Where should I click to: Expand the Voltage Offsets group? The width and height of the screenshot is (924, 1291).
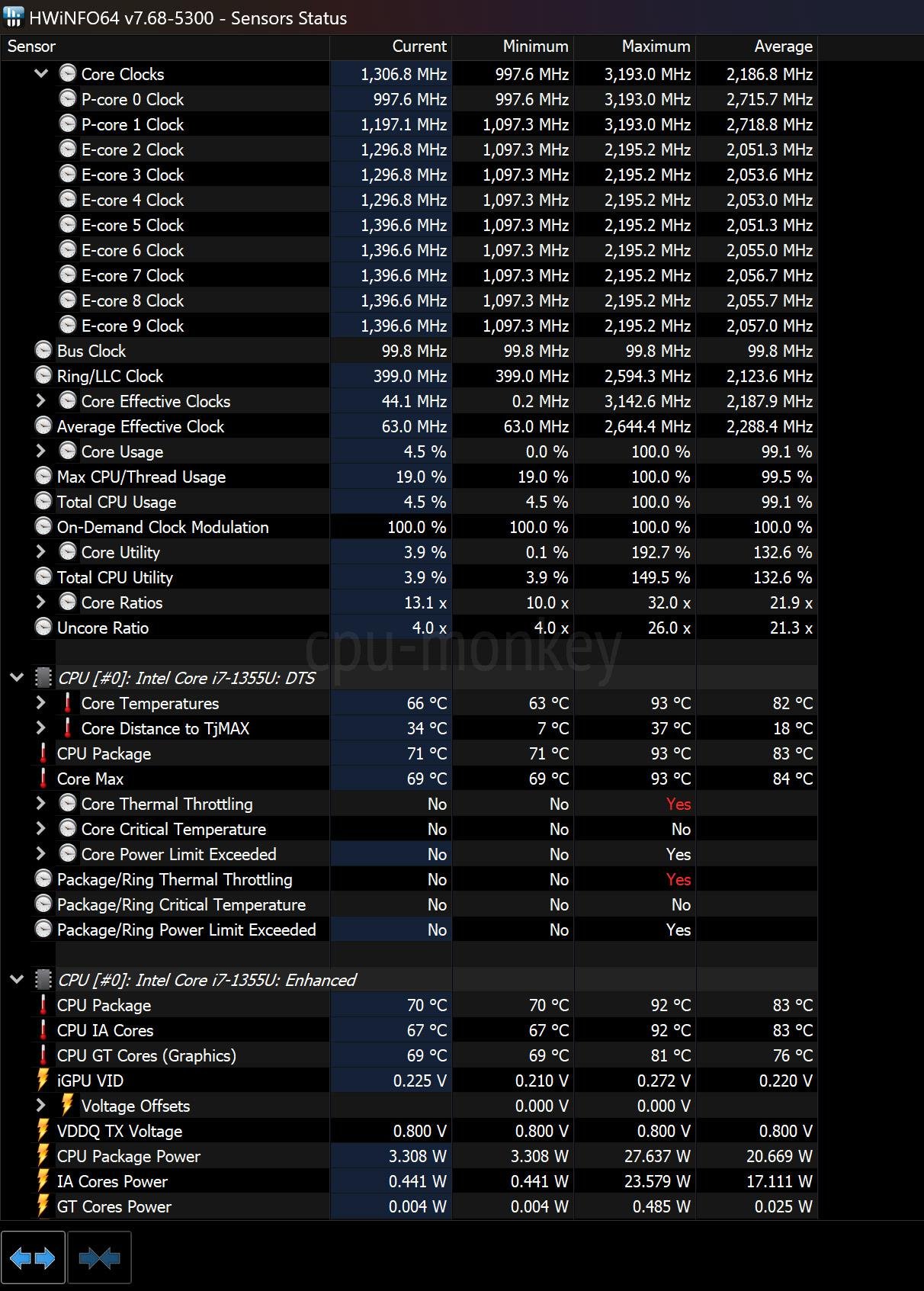pos(41,1106)
